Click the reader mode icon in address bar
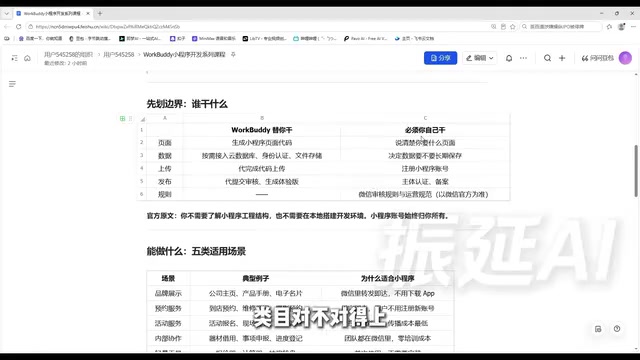This screenshot has width=640, height=360. [x=503, y=27]
